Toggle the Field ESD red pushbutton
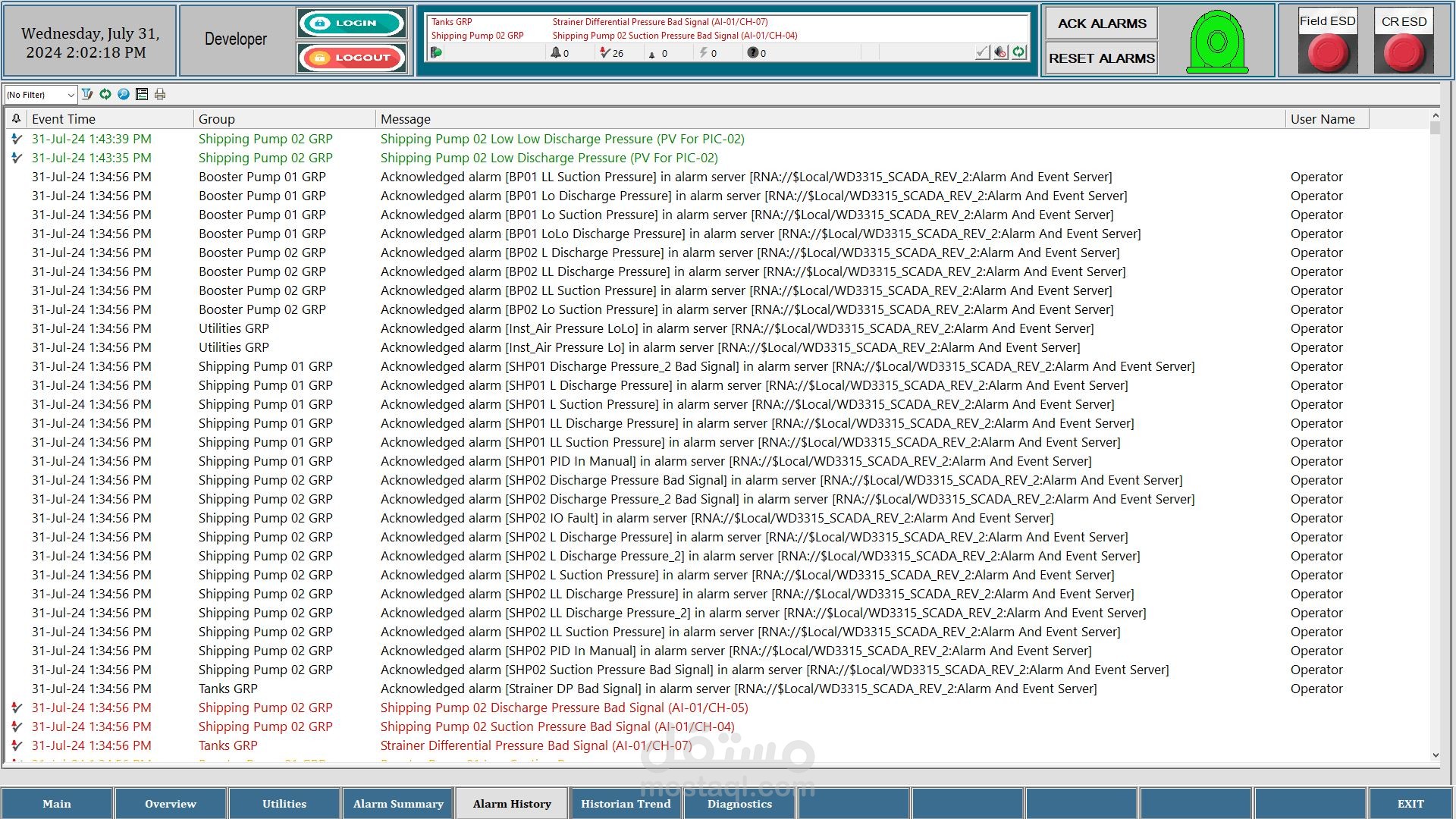 pos(1328,54)
